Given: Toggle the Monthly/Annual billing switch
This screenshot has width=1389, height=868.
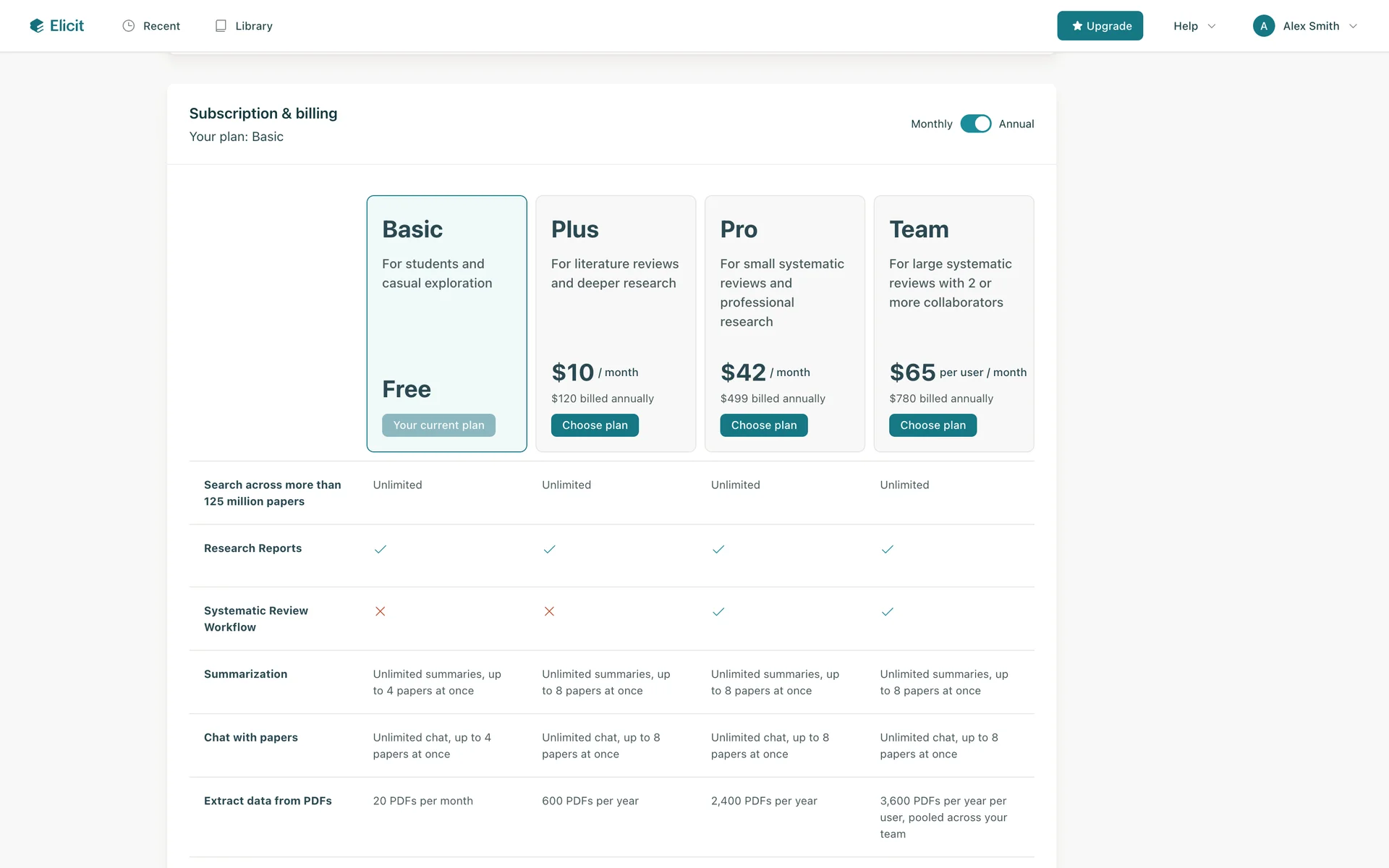Looking at the screenshot, I should coord(975,124).
